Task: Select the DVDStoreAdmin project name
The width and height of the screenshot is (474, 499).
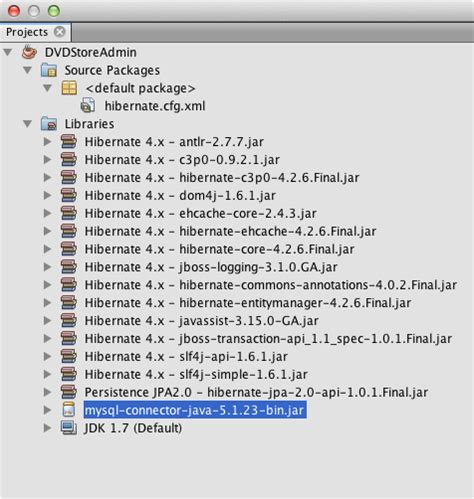Action: [91, 52]
